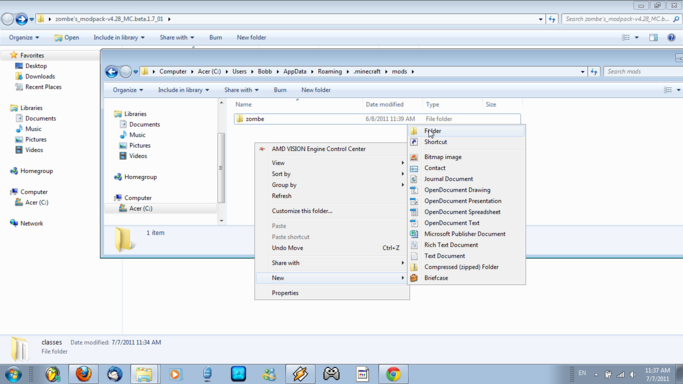Screen dimensions: 683x384
Task: Open Include in library in modpack window
Action: tap(118, 37)
